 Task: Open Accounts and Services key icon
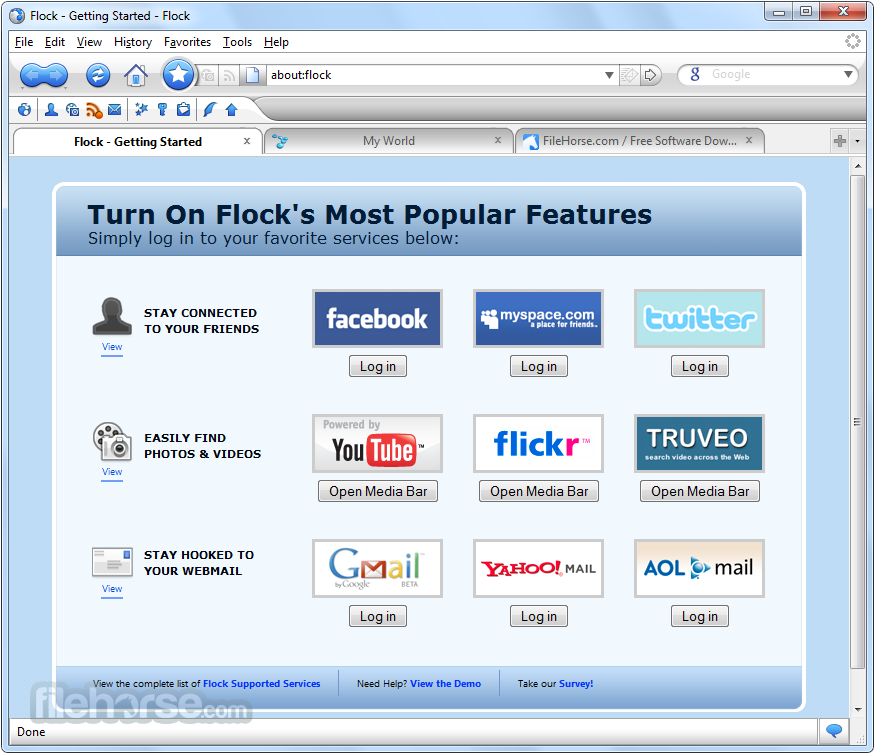[162, 109]
